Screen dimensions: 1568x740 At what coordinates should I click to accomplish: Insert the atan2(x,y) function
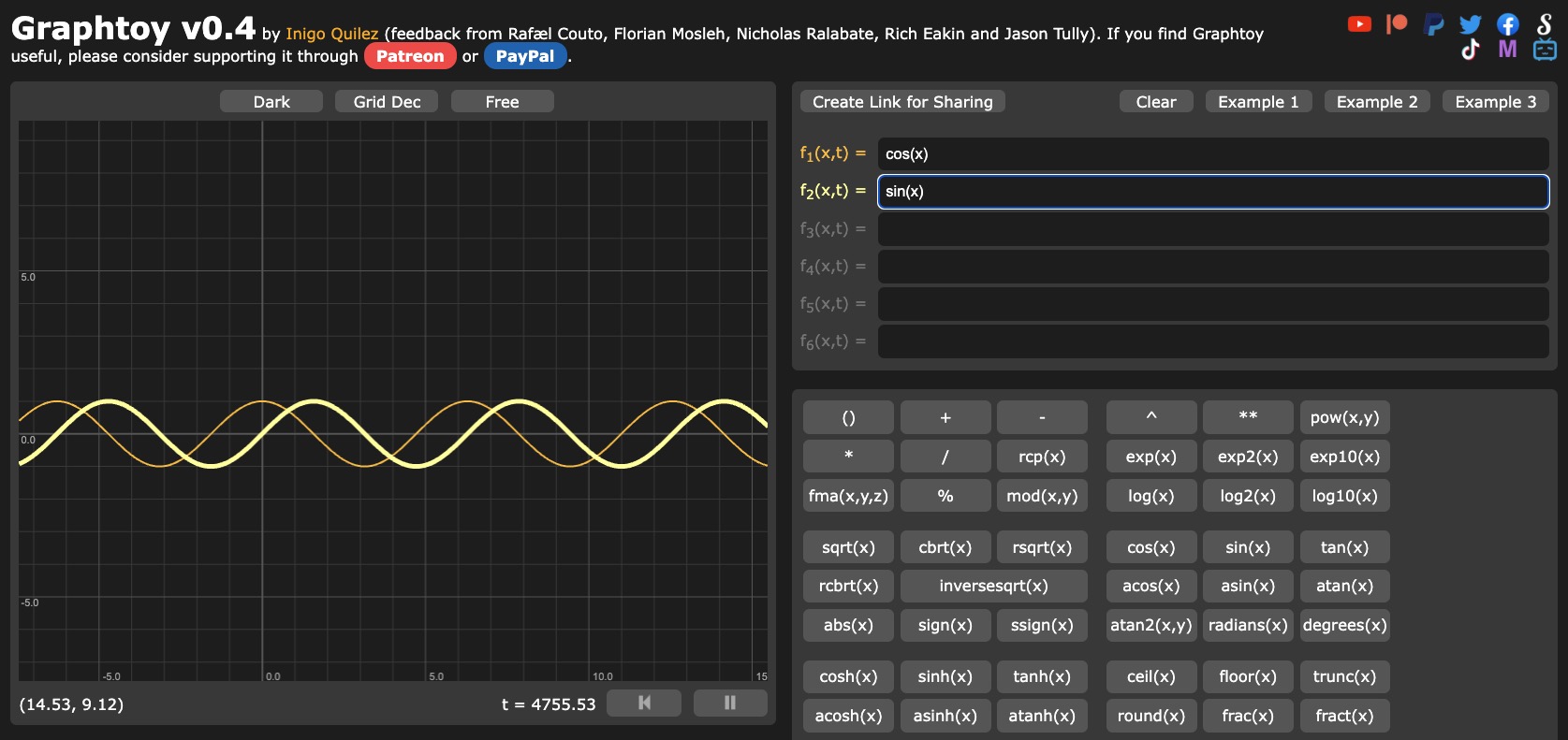pos(1151,625)
